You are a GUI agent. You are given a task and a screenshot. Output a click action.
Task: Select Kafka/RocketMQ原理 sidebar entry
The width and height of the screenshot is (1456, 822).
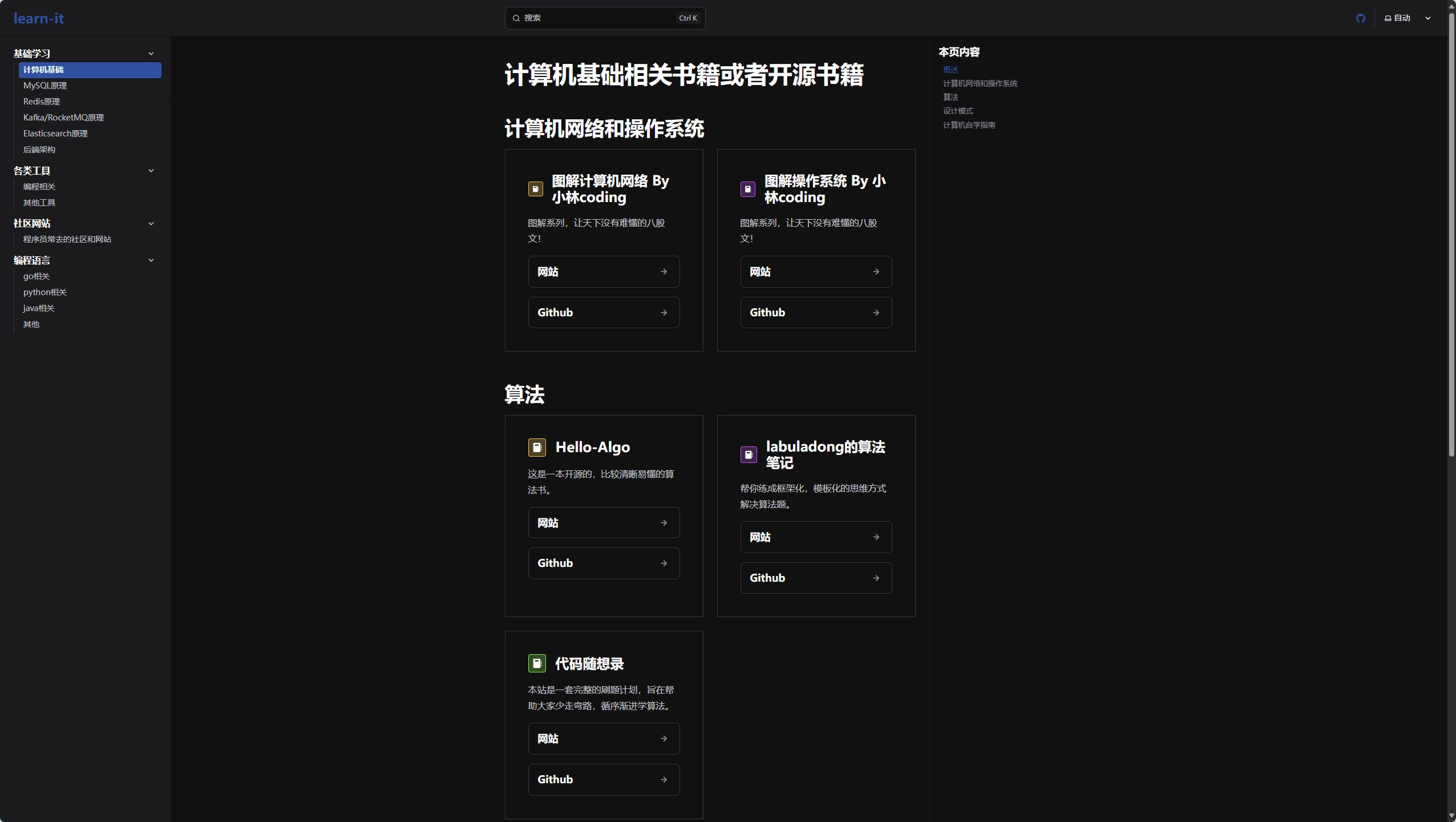pyautogui.click(x=63, y=118)
